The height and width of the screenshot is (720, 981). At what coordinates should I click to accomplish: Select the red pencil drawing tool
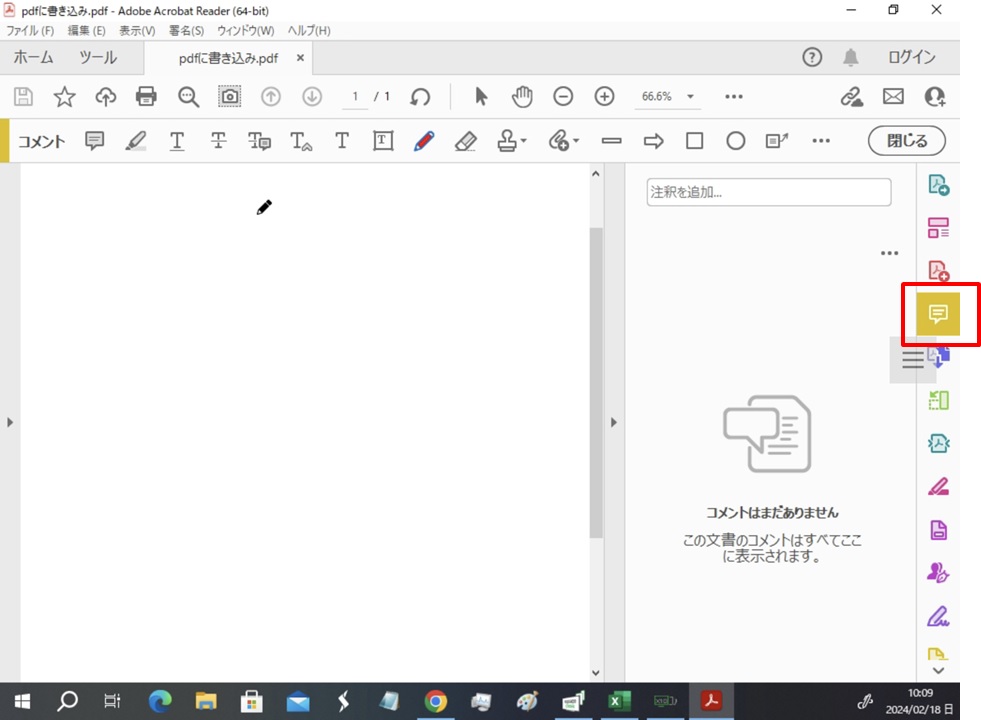424,141
